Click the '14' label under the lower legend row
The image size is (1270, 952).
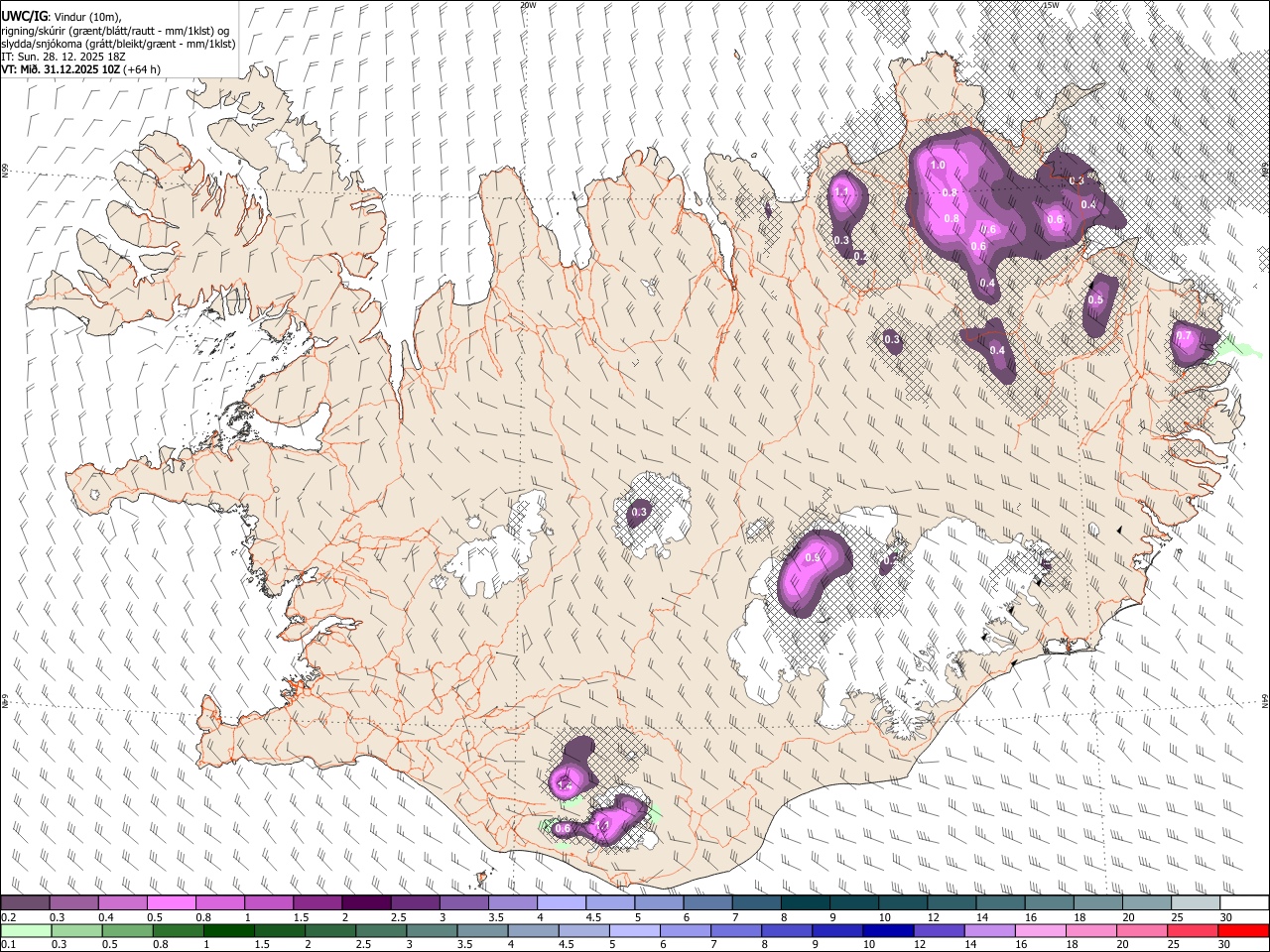tap(971, 945)
